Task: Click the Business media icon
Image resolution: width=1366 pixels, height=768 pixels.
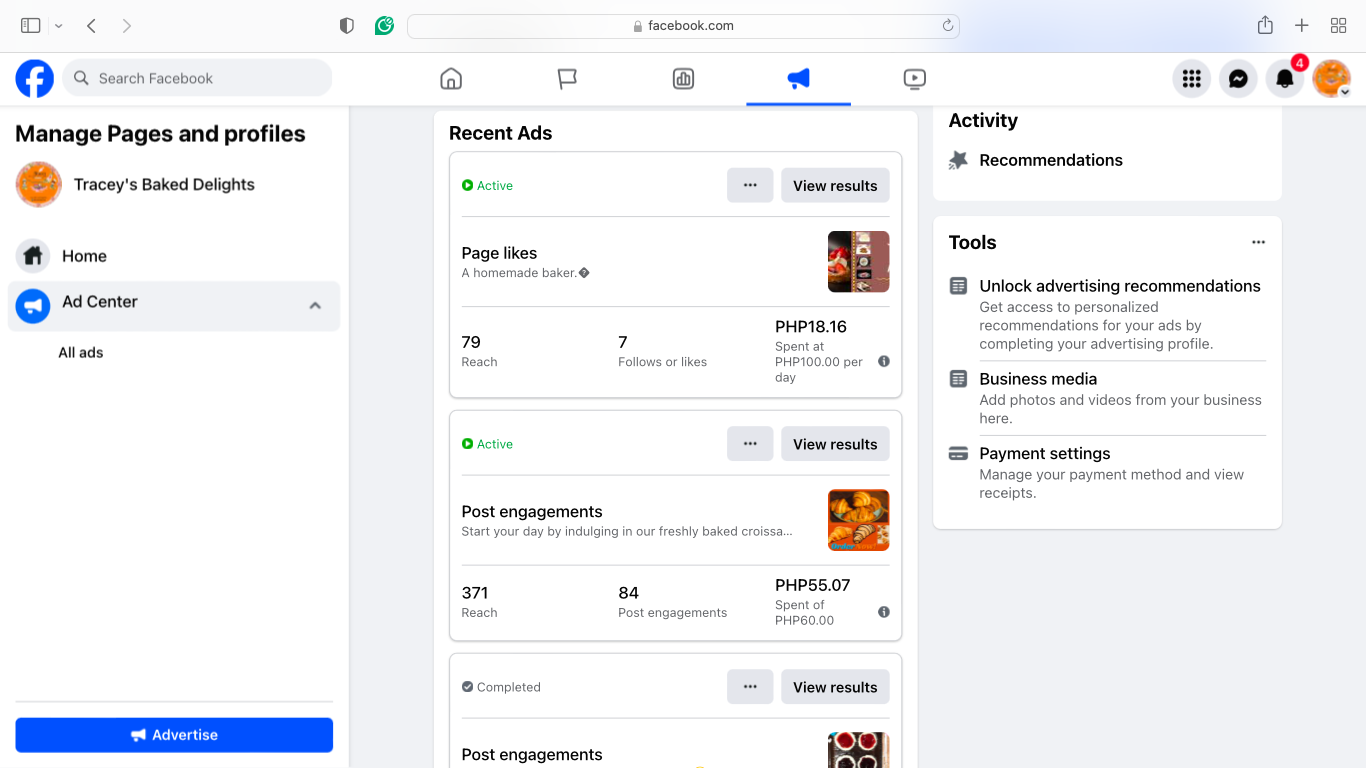Action: point(958,379)
